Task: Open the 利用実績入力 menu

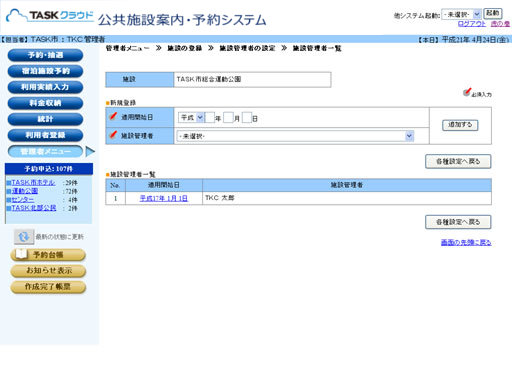Action: click(x=45, y=87)
